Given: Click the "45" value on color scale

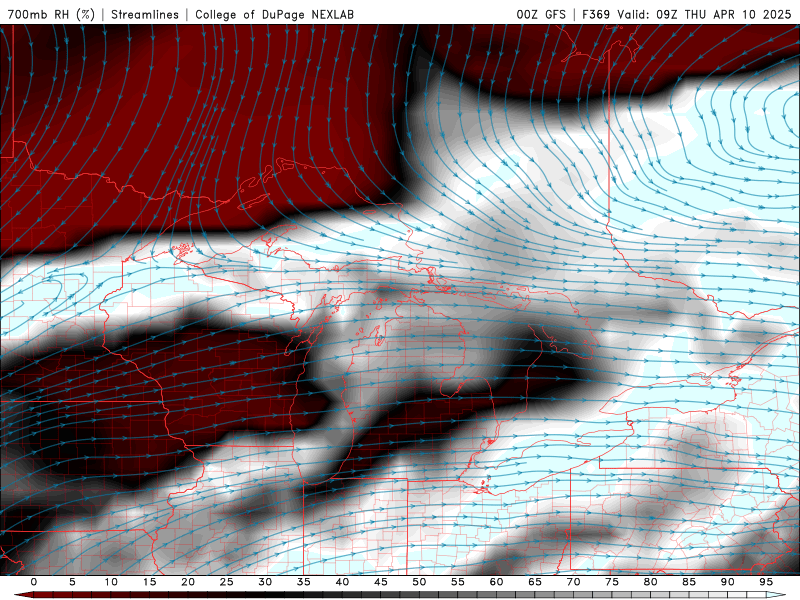Looking at the screenshot, I should tap(381, 582).
